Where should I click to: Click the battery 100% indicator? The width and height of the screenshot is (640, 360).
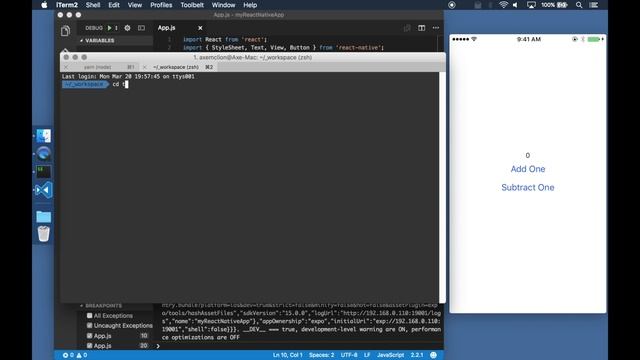coord(554,5)
